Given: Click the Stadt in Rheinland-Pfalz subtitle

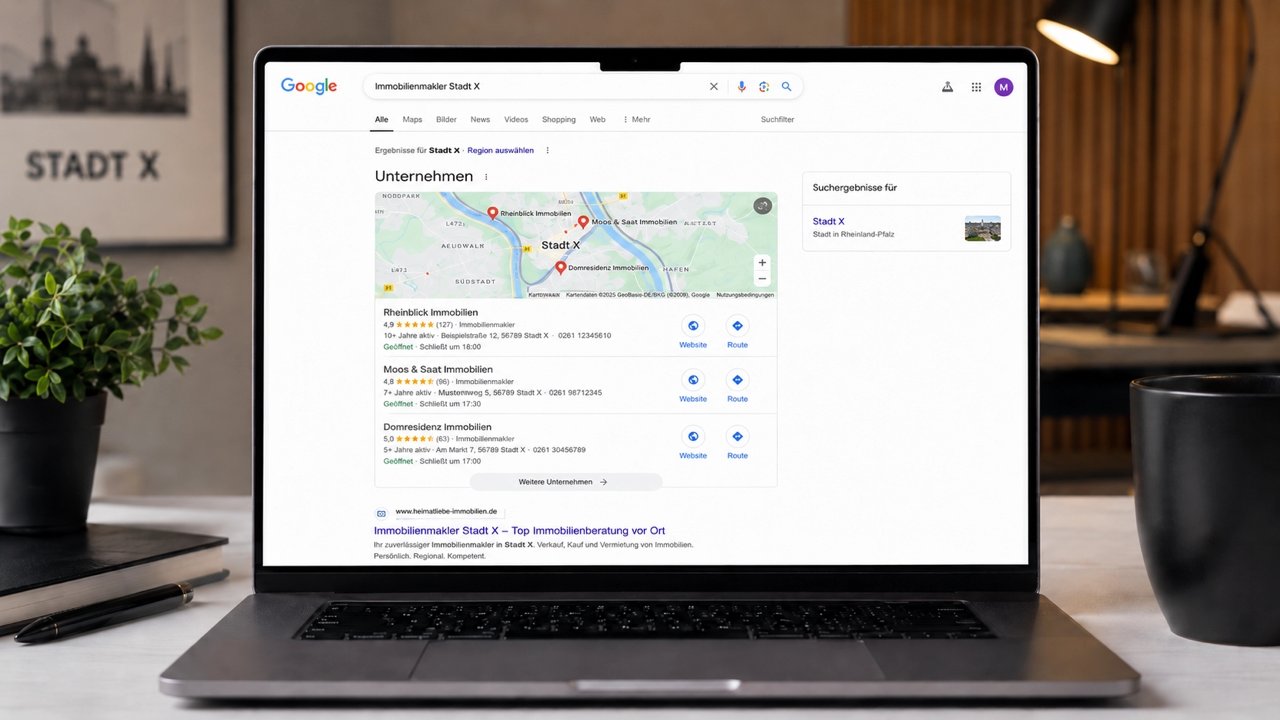Looking at the screenshot, I should pyautogui.click(x=853, y=234).
